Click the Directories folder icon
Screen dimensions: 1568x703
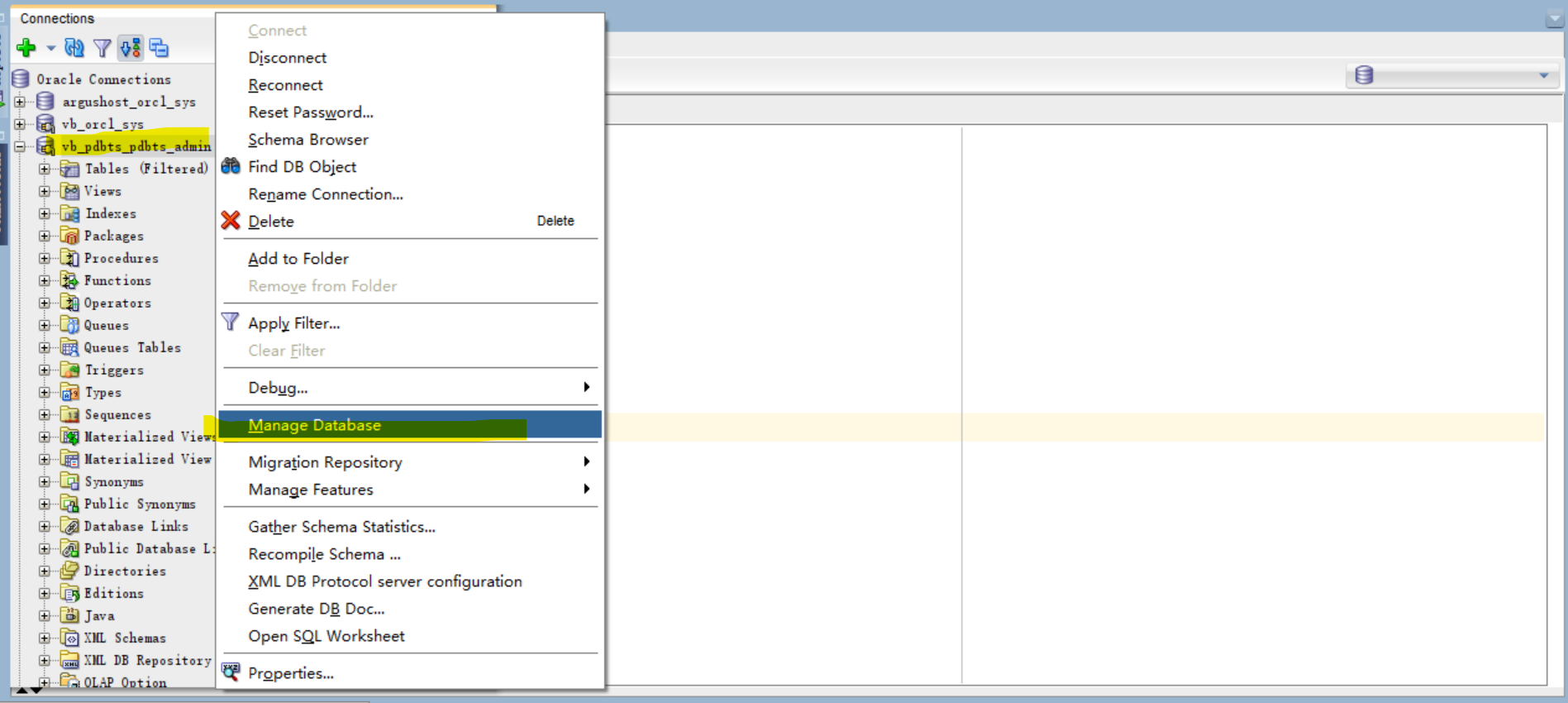[70, 571]
